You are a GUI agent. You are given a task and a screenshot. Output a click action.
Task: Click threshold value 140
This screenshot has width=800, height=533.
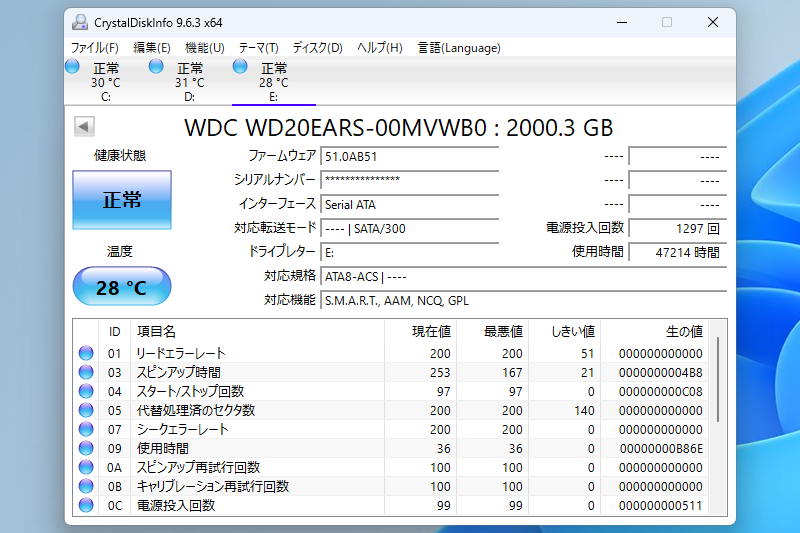point(584,411)
